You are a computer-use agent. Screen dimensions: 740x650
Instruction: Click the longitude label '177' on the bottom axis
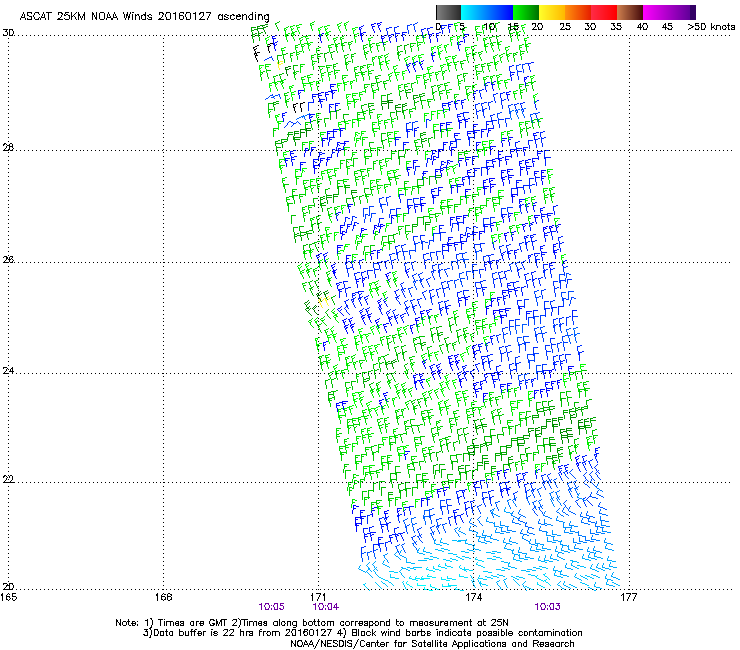coord(629,597)
